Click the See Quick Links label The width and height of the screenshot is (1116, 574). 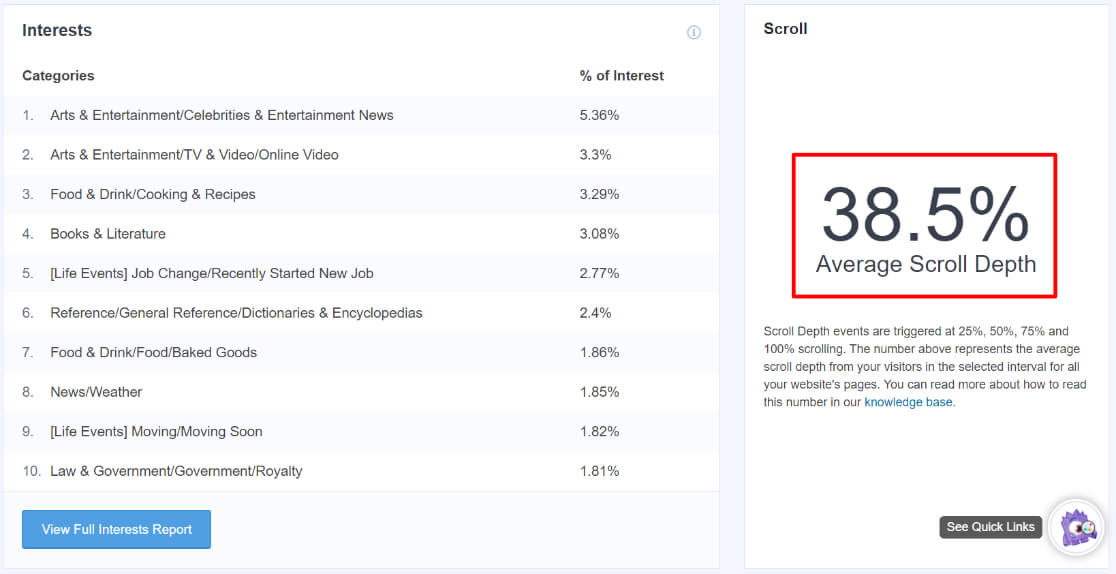(990, 527)
